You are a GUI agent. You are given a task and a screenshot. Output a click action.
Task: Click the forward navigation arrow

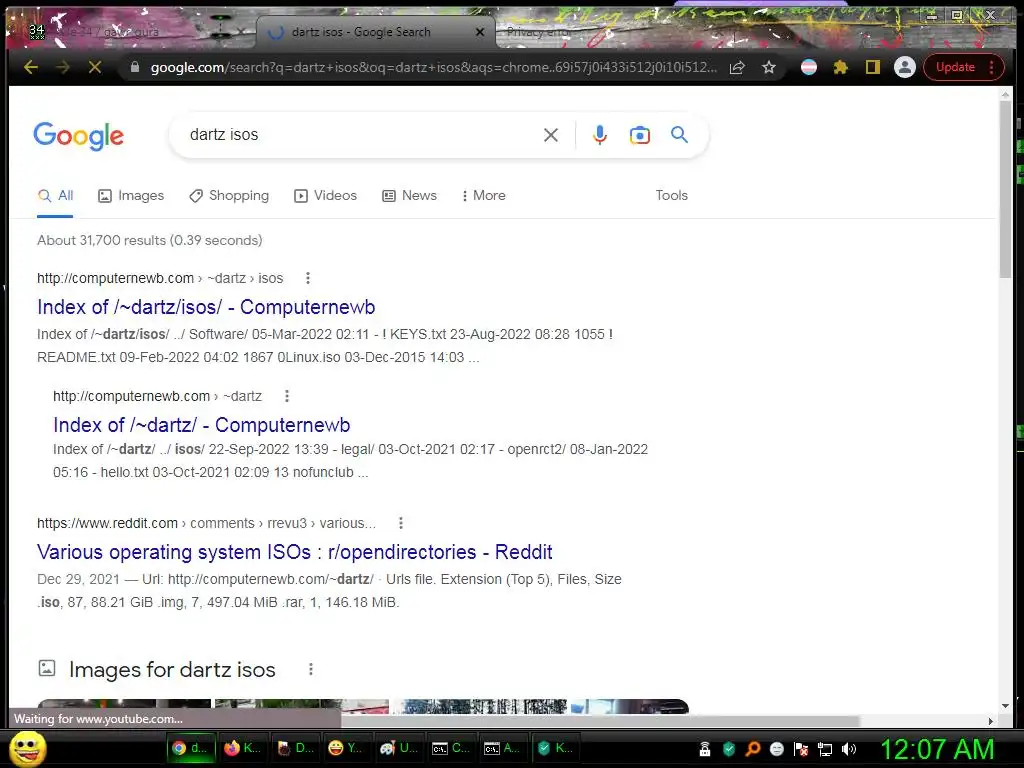[x=63, y=67]
